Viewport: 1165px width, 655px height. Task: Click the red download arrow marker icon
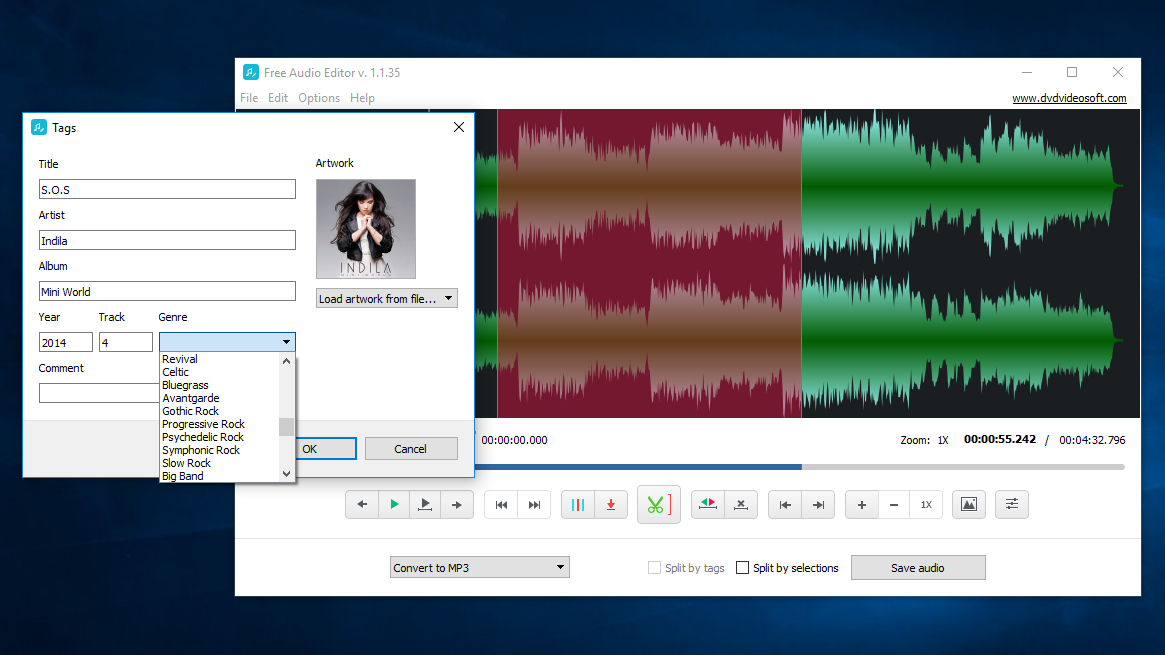click(x=611, y=505)
